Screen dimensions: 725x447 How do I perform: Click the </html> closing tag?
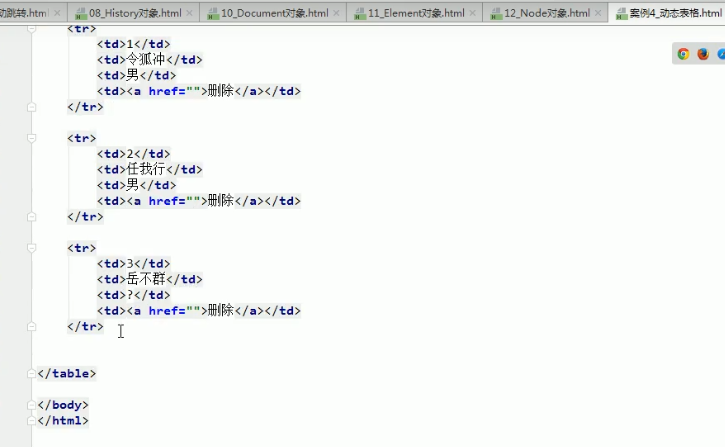pos(63,421)
